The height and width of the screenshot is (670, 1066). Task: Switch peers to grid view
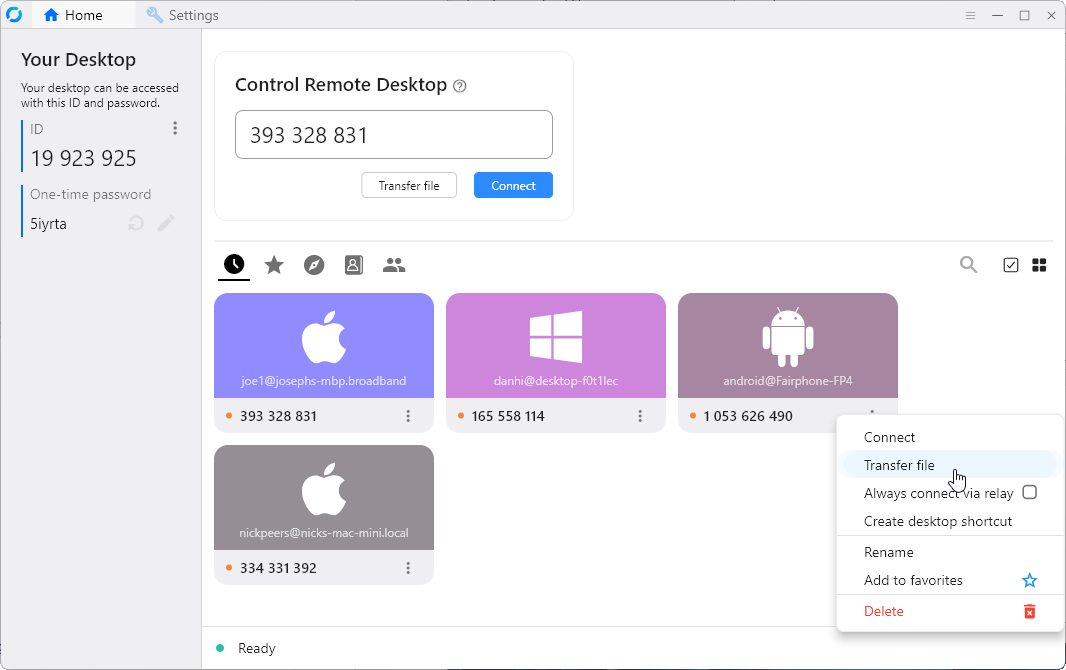[1039, 265]
